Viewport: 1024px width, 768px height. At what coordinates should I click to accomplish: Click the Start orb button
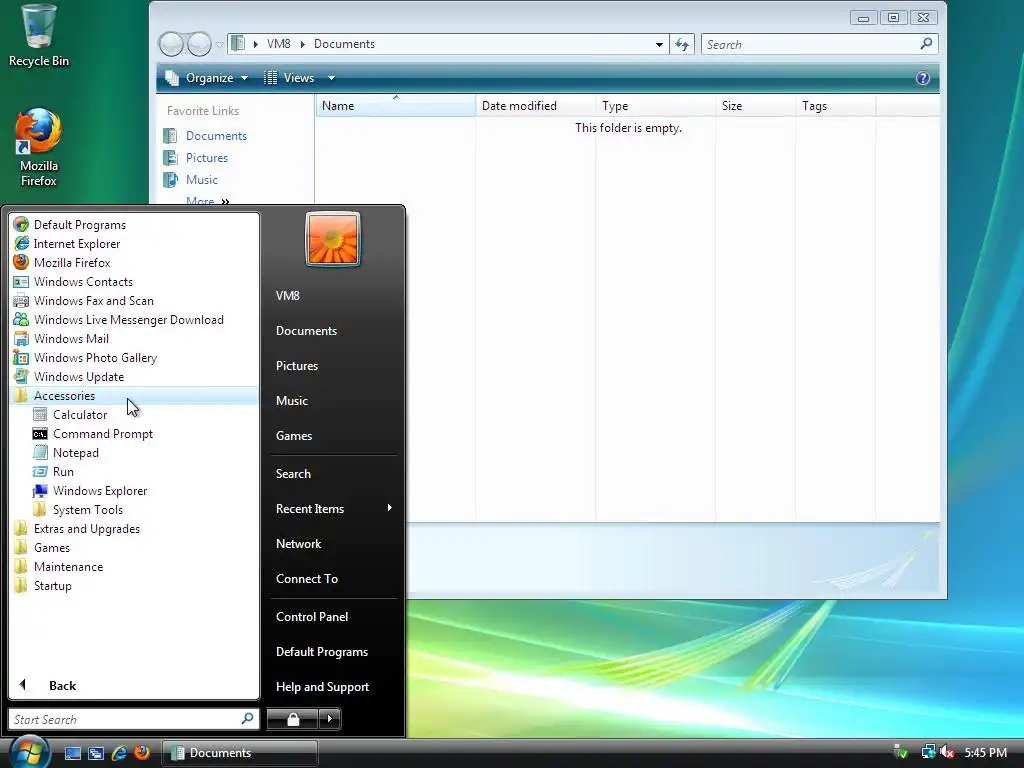[x=29, y=752]
